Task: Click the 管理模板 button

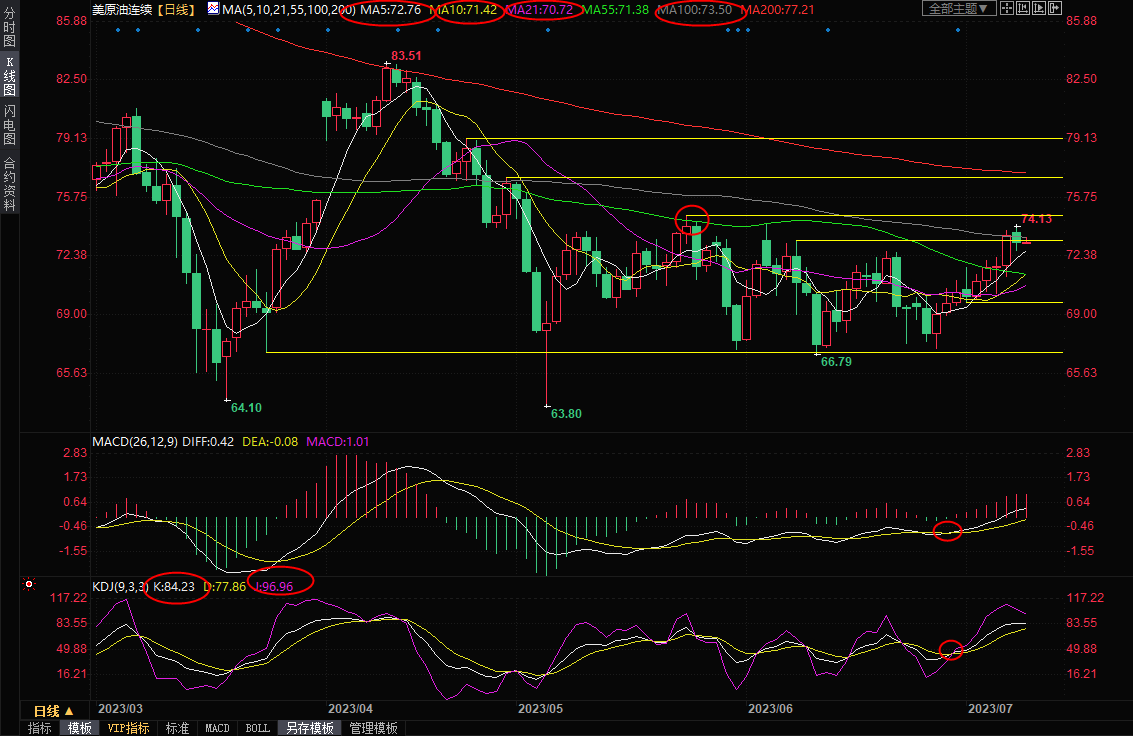Action: [x=373, y=728]
